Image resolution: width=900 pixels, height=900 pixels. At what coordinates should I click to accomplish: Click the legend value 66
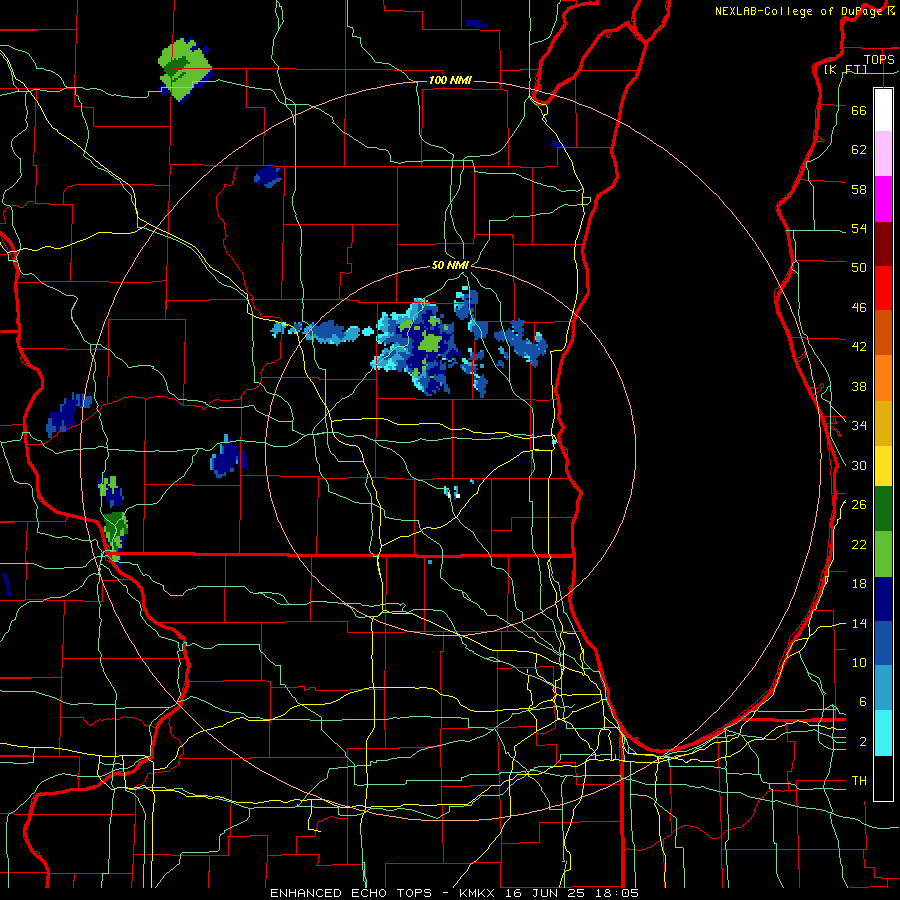point(859,110)
